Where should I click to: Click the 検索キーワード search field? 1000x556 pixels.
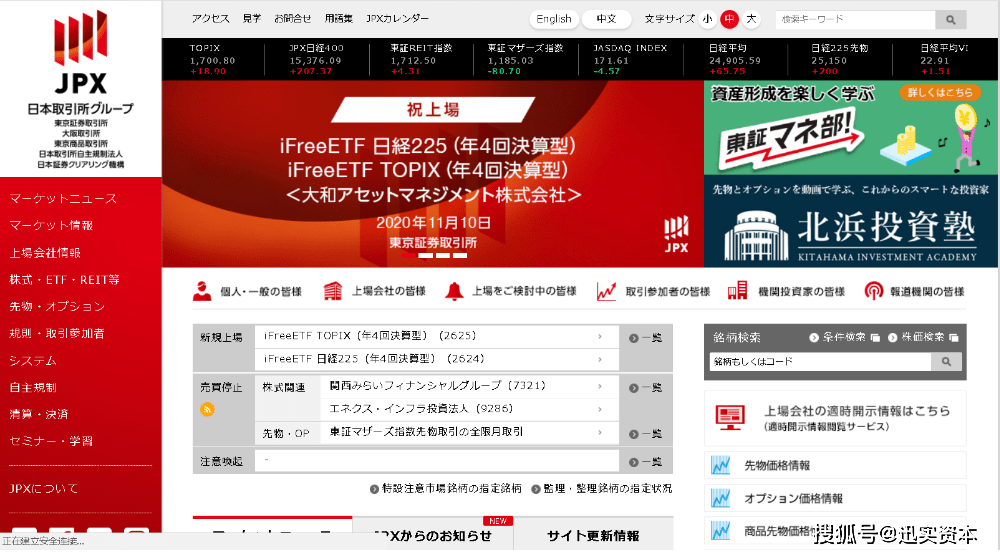point(855,20)
